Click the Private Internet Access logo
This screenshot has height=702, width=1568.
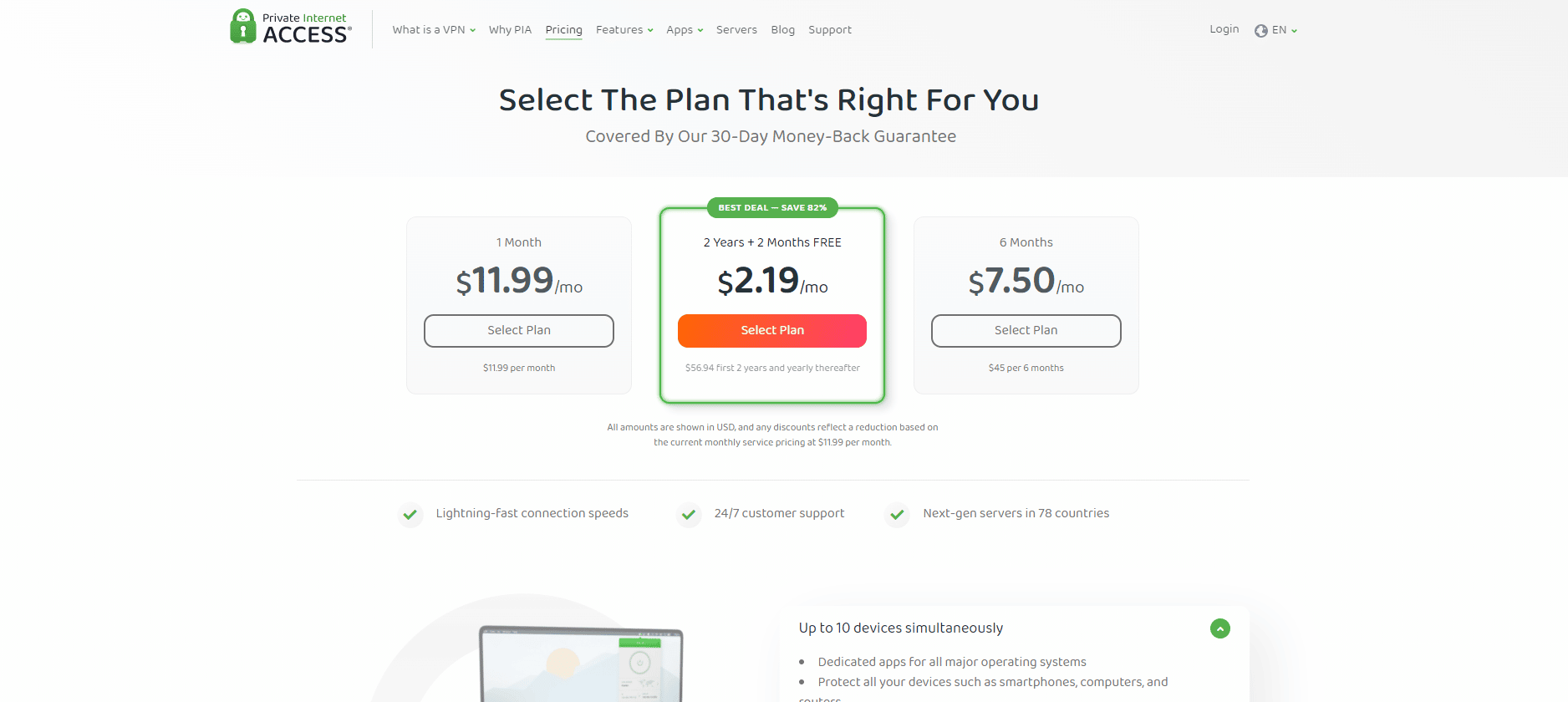click(290, 27)
